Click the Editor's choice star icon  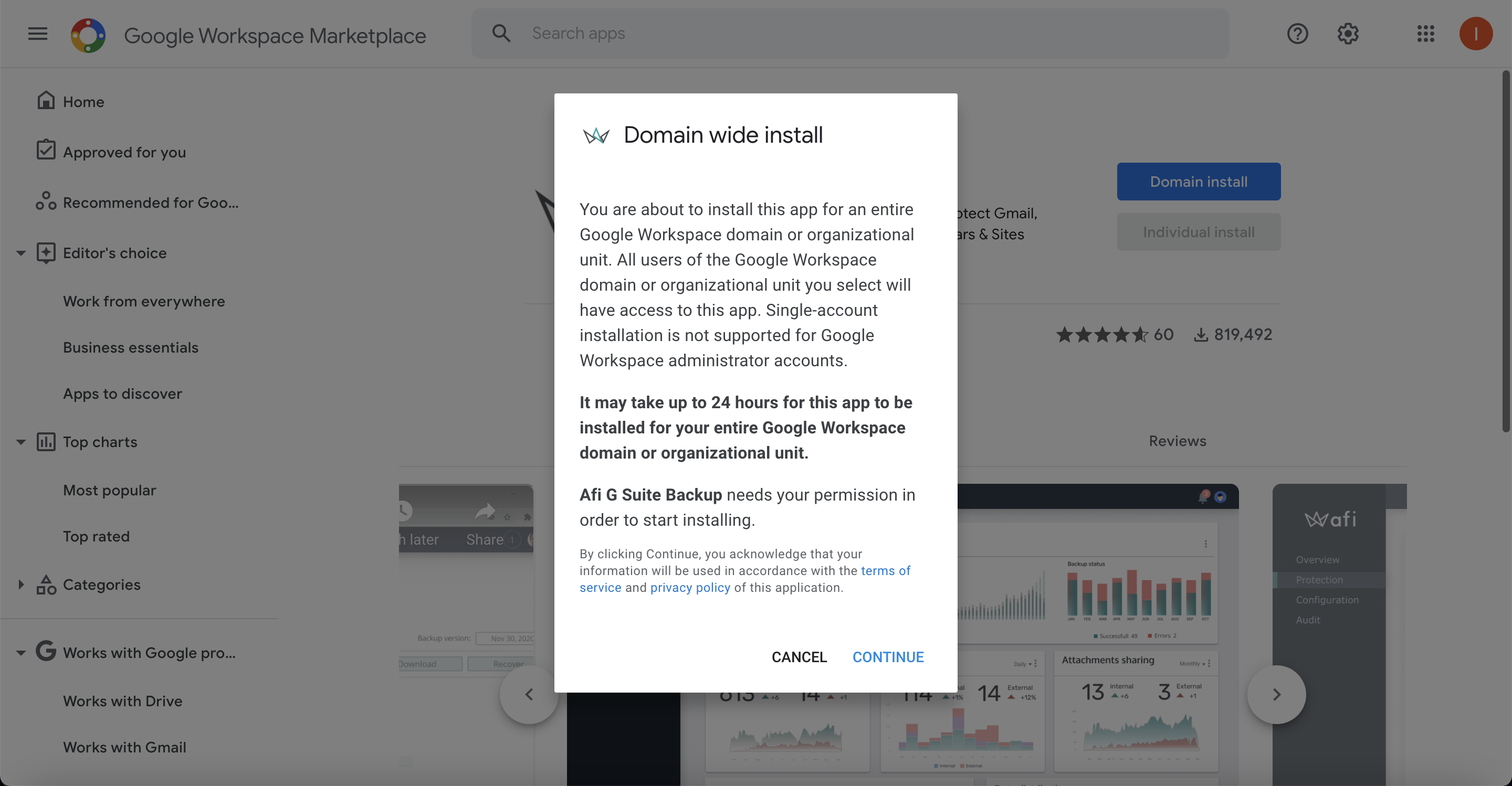(46, 252)
